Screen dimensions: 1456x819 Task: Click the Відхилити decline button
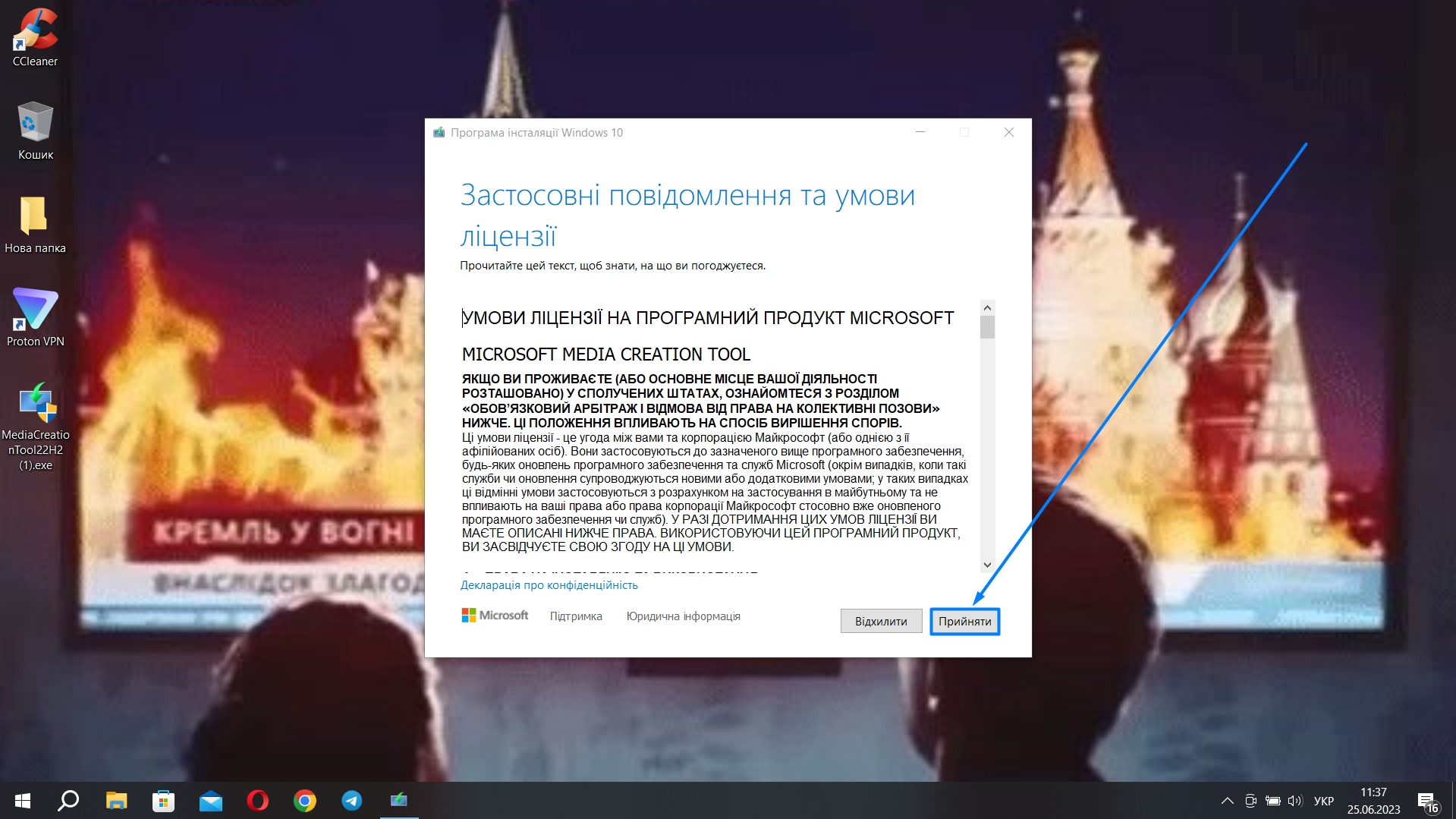coord(881,621)
